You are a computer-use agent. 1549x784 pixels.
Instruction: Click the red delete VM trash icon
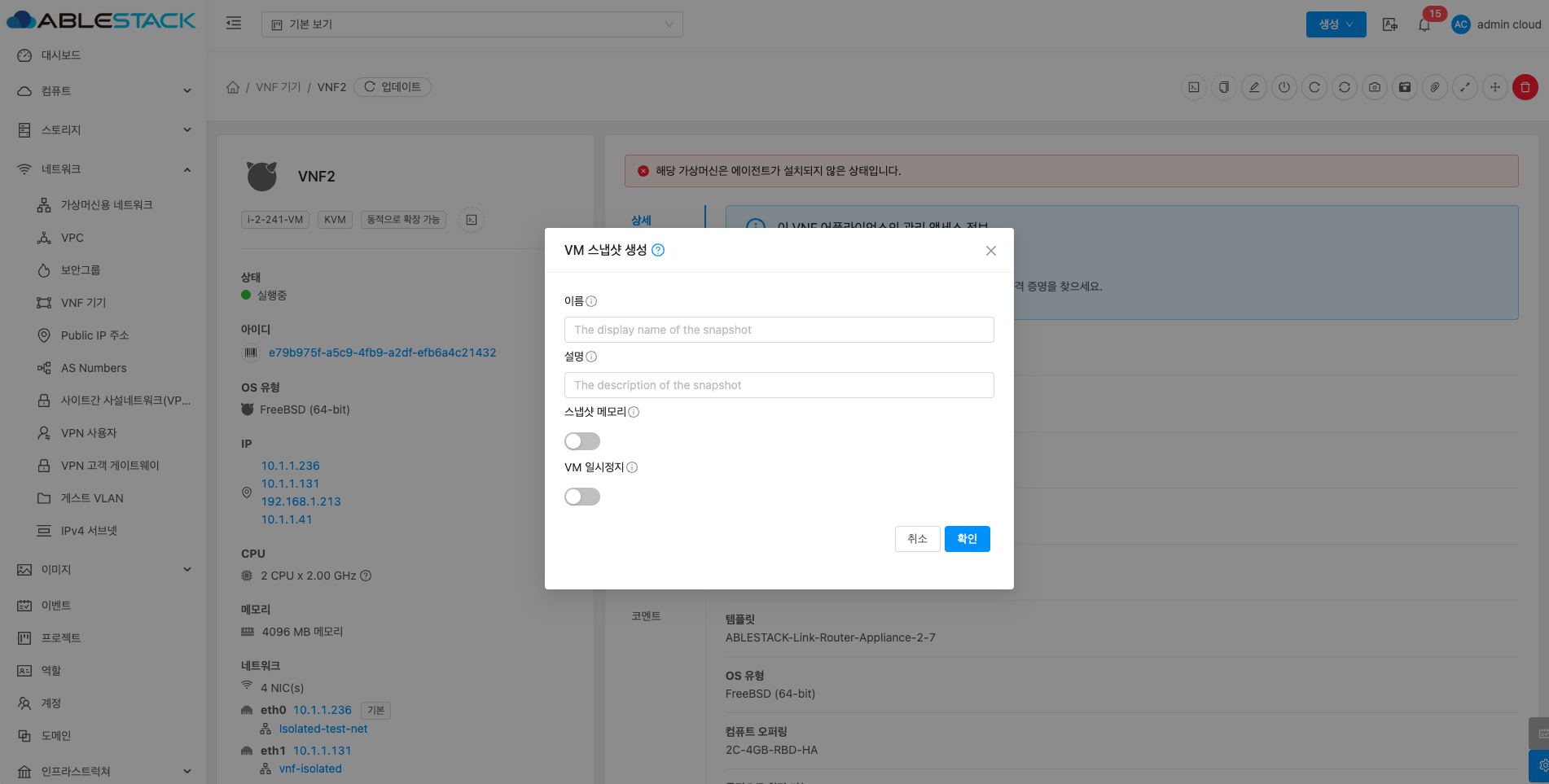tap(1525, 87)
